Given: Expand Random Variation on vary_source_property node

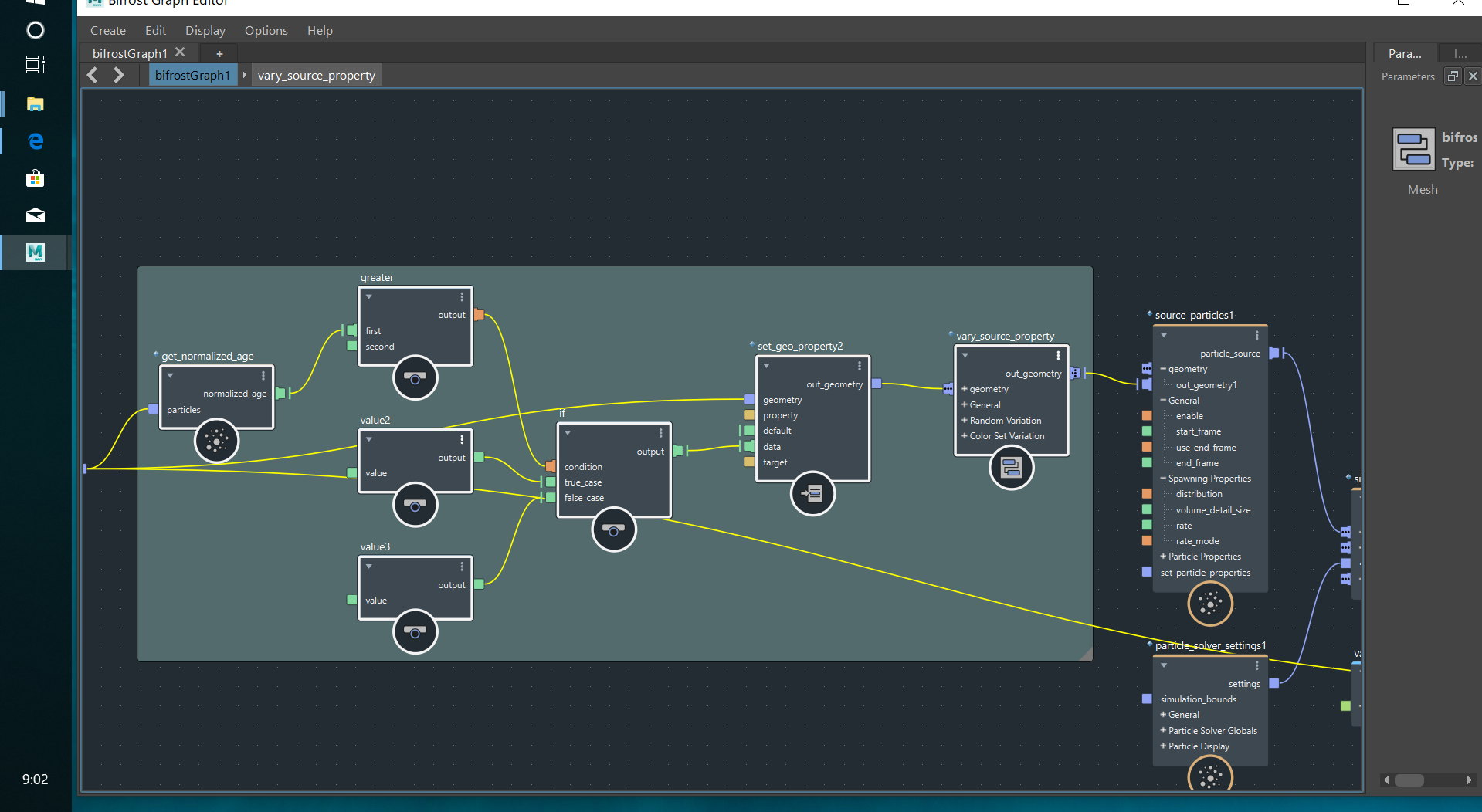Looking at the screenshot, I should 964,420.
